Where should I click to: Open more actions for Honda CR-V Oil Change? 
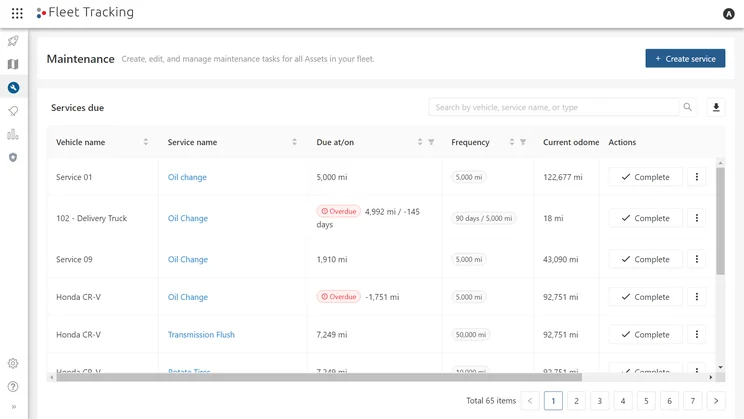point(697,297)
